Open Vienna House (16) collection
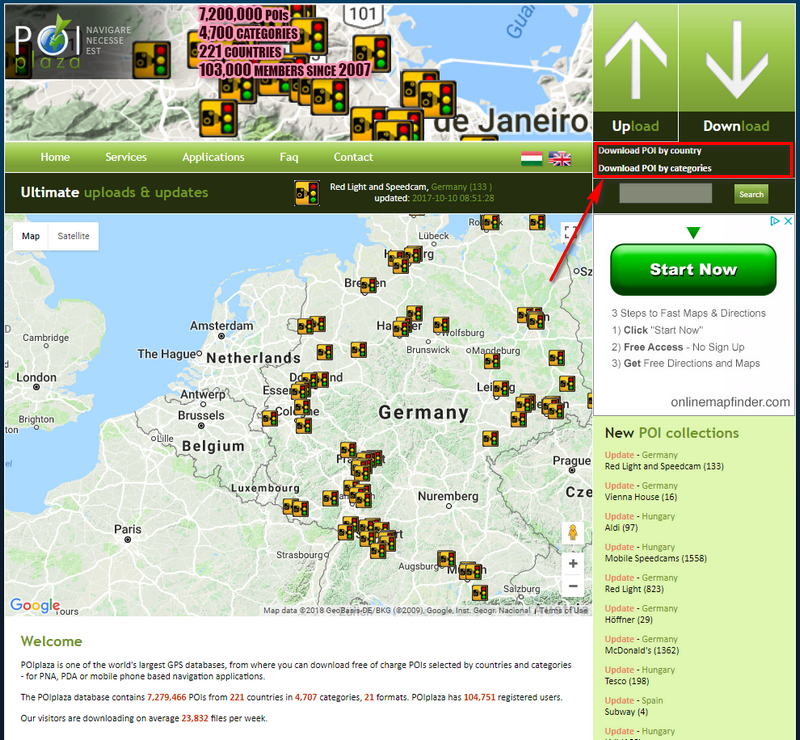This screenshot has height=740, width=800. [x=640, y=497]
